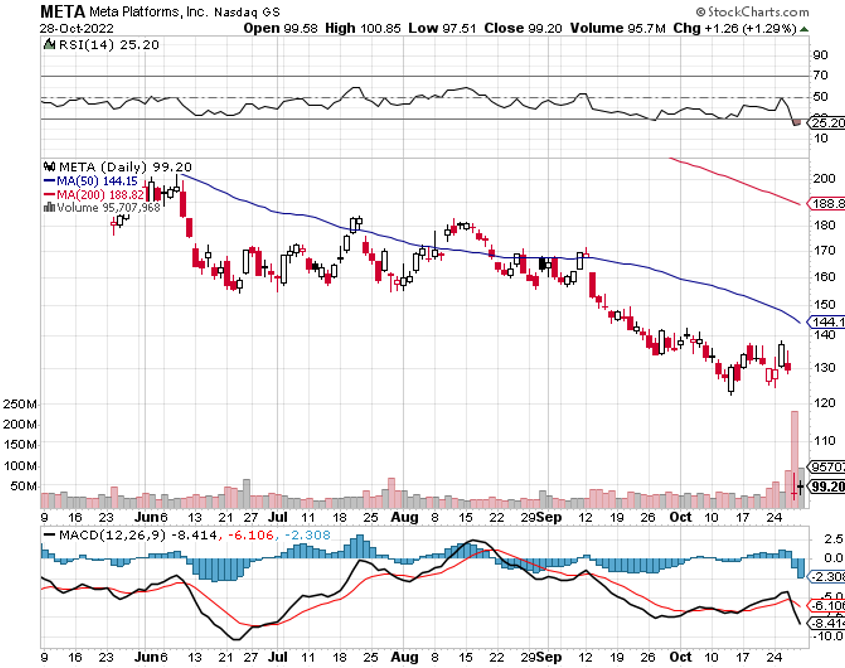The width and height of the screenshot is (845, 668).
Task: Click the 250M volume axis label
Action: click(20, 404)
